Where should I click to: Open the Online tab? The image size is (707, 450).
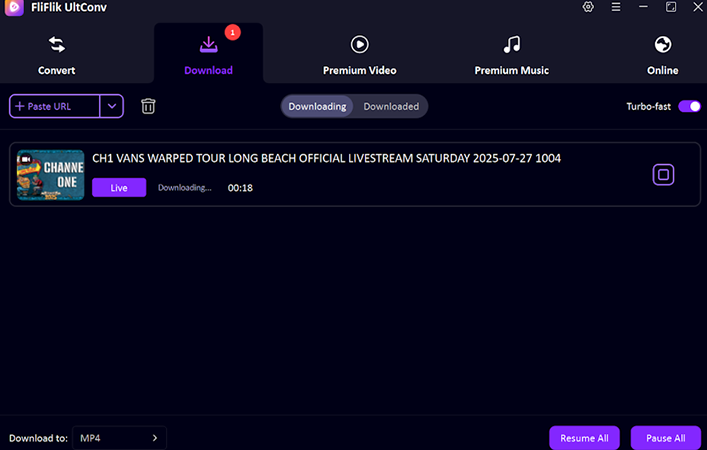[x=663, y=56]
